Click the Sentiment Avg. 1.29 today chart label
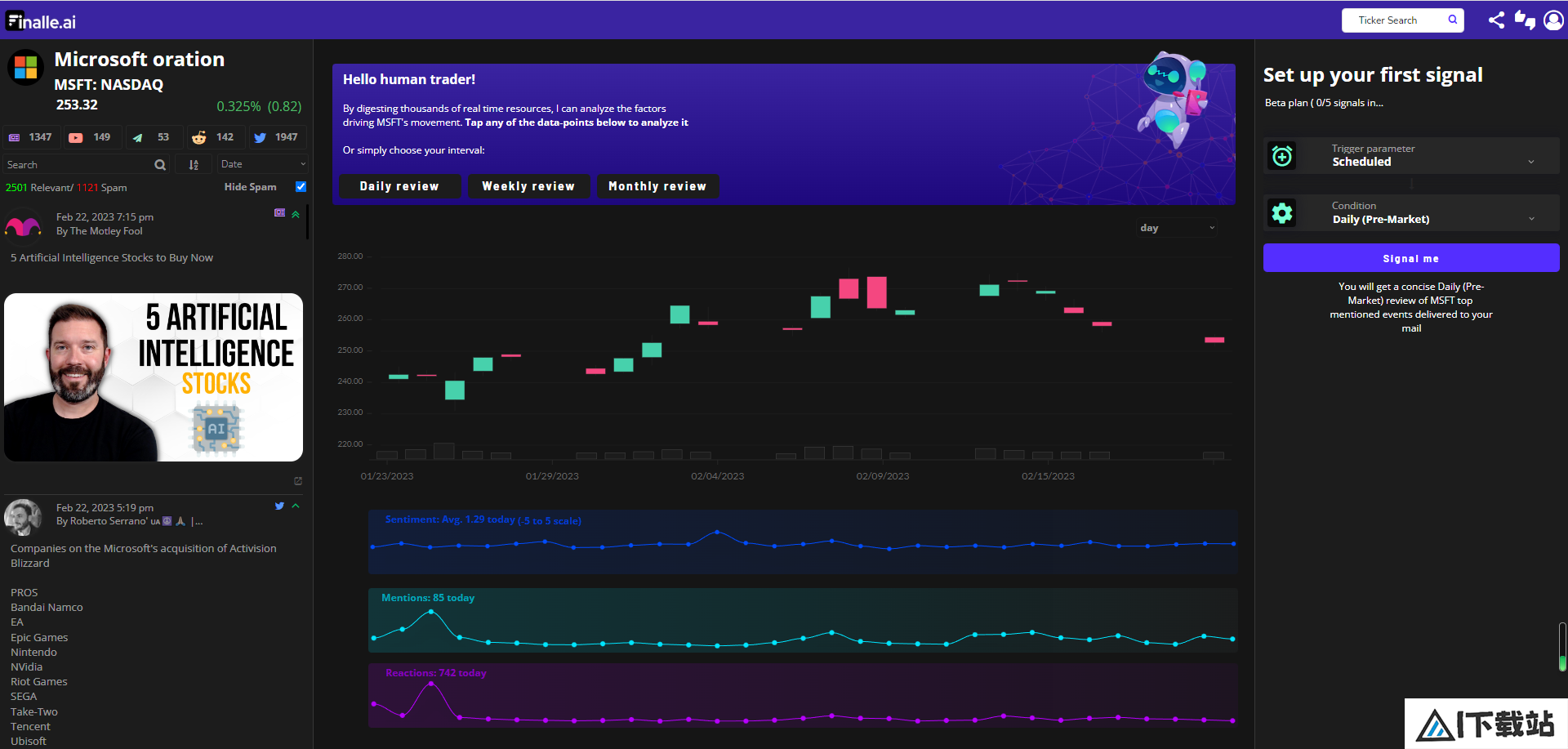This screenshot has width=1568, height=749. tap(483, 519)
